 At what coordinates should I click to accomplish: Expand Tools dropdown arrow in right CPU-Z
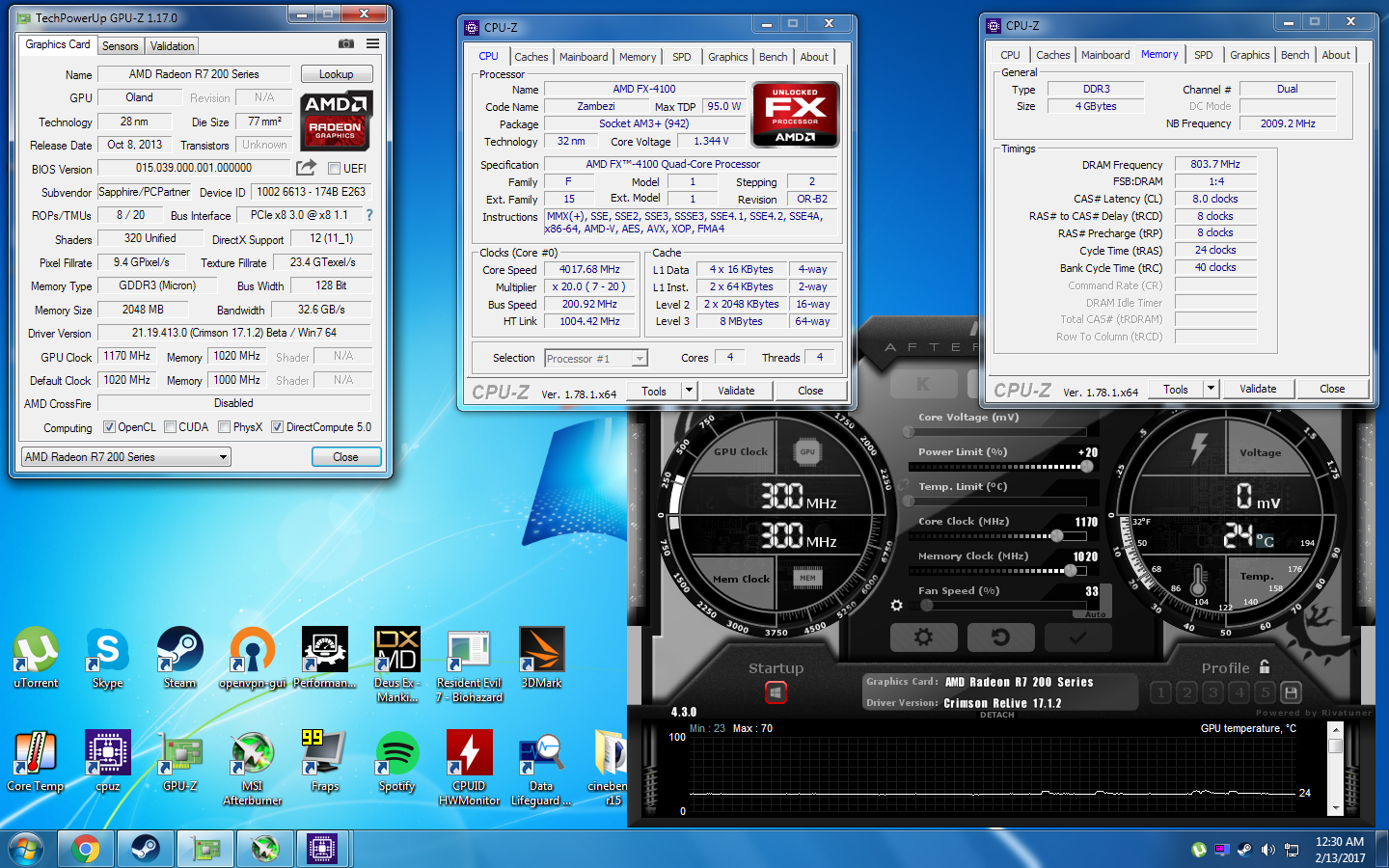(1211, 389)
